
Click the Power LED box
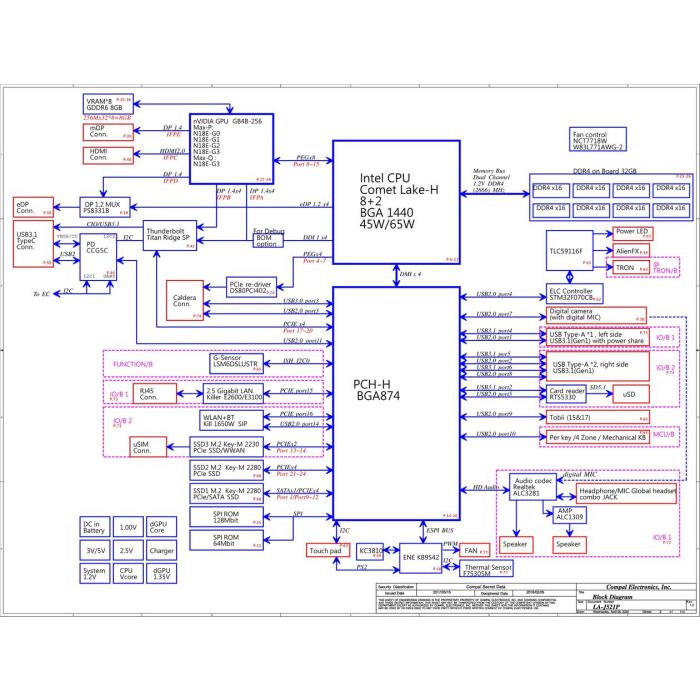tap(633, 233)
